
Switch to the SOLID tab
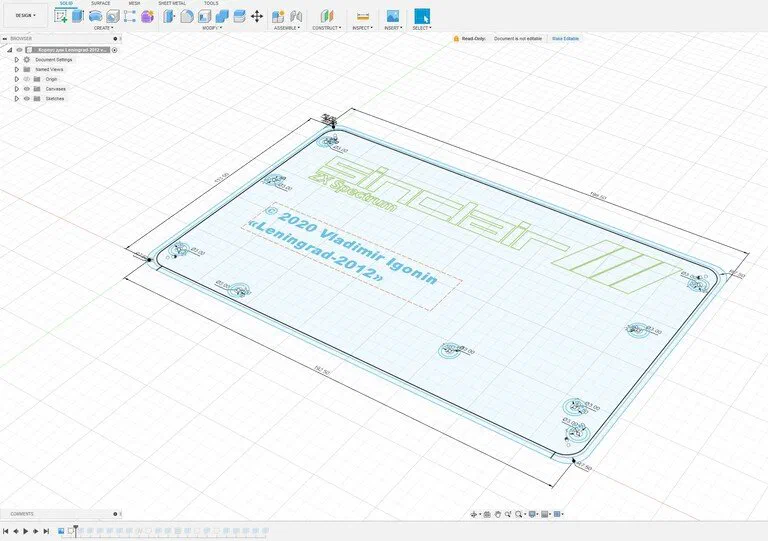[x=66, y=3]
